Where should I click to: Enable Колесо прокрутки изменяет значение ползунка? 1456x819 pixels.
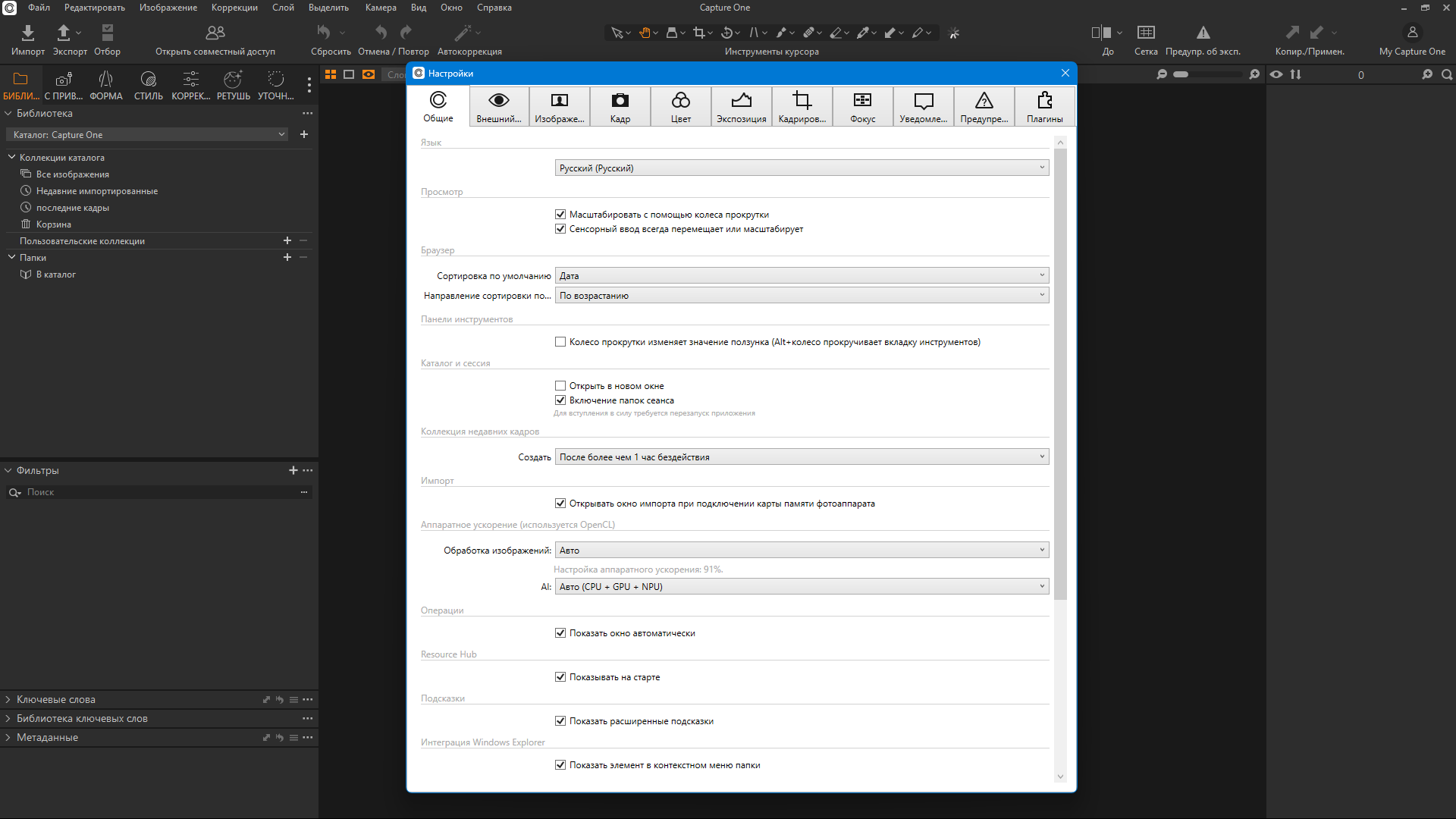pyautogui.click(x=560, y=342)
